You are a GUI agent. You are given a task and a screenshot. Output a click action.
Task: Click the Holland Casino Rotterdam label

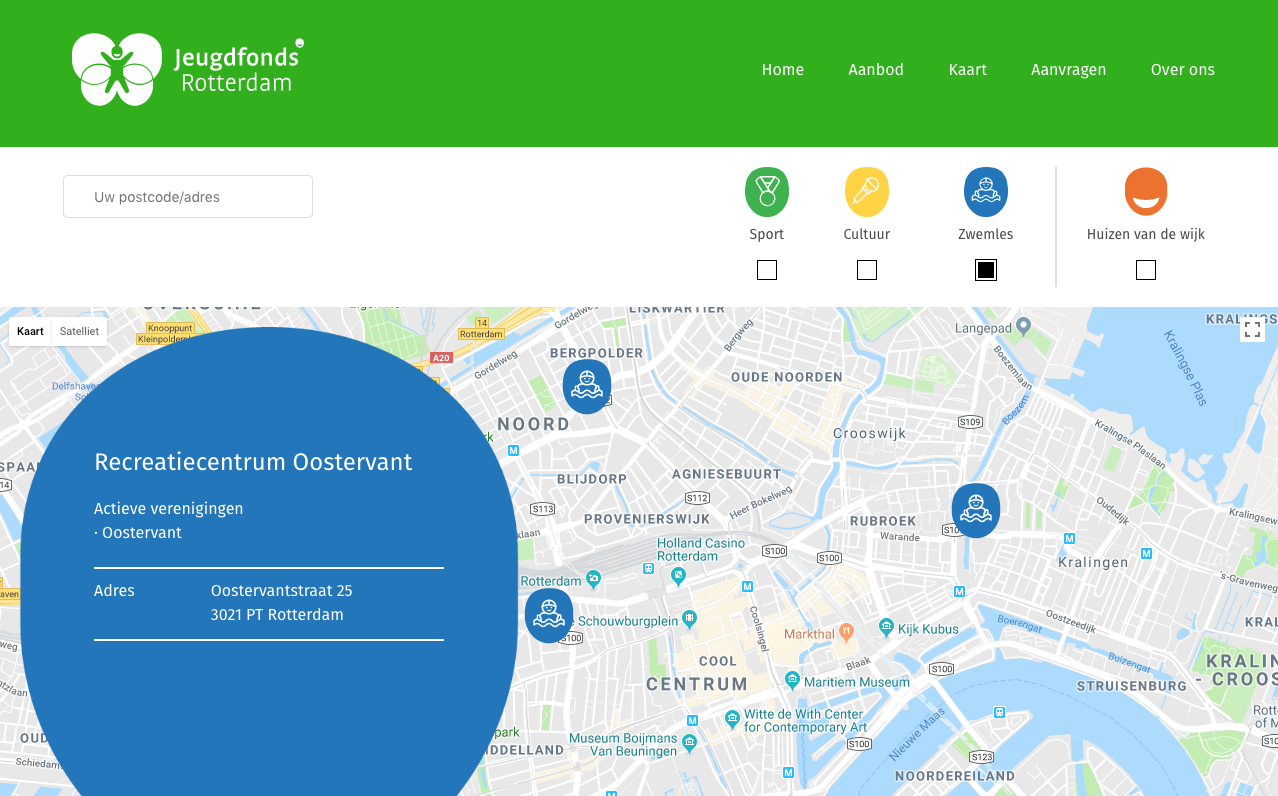click(701, 549)
